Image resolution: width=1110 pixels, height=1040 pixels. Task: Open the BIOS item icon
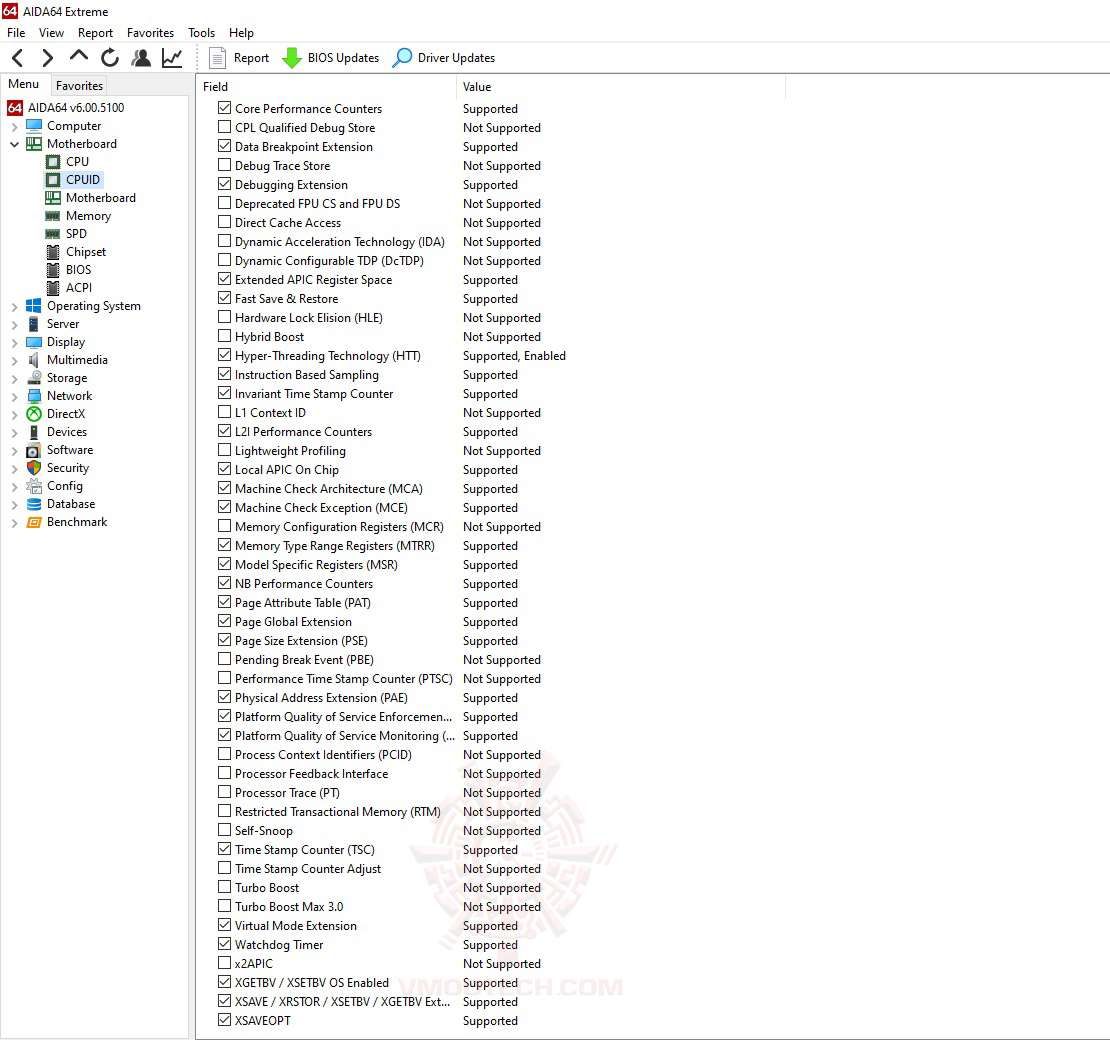tap(53, 270)
